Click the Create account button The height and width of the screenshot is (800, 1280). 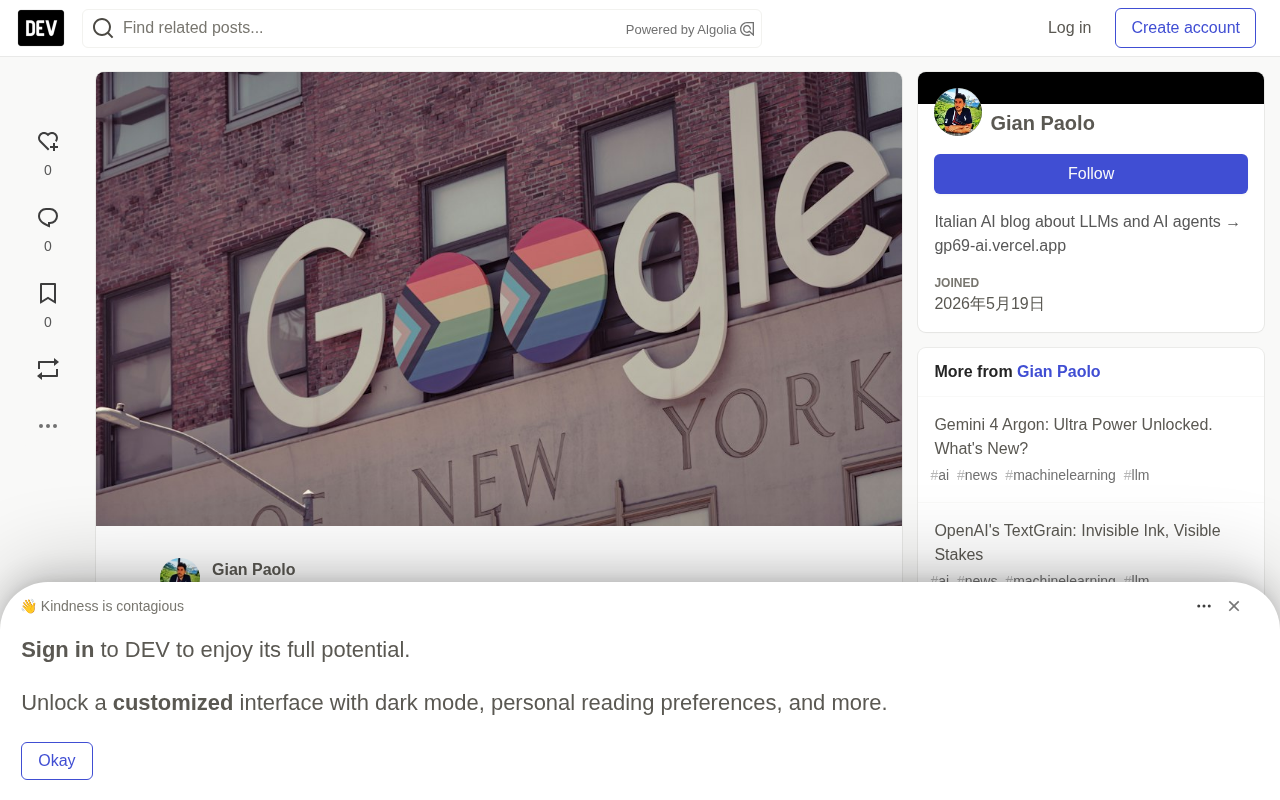pos(1185,28)
